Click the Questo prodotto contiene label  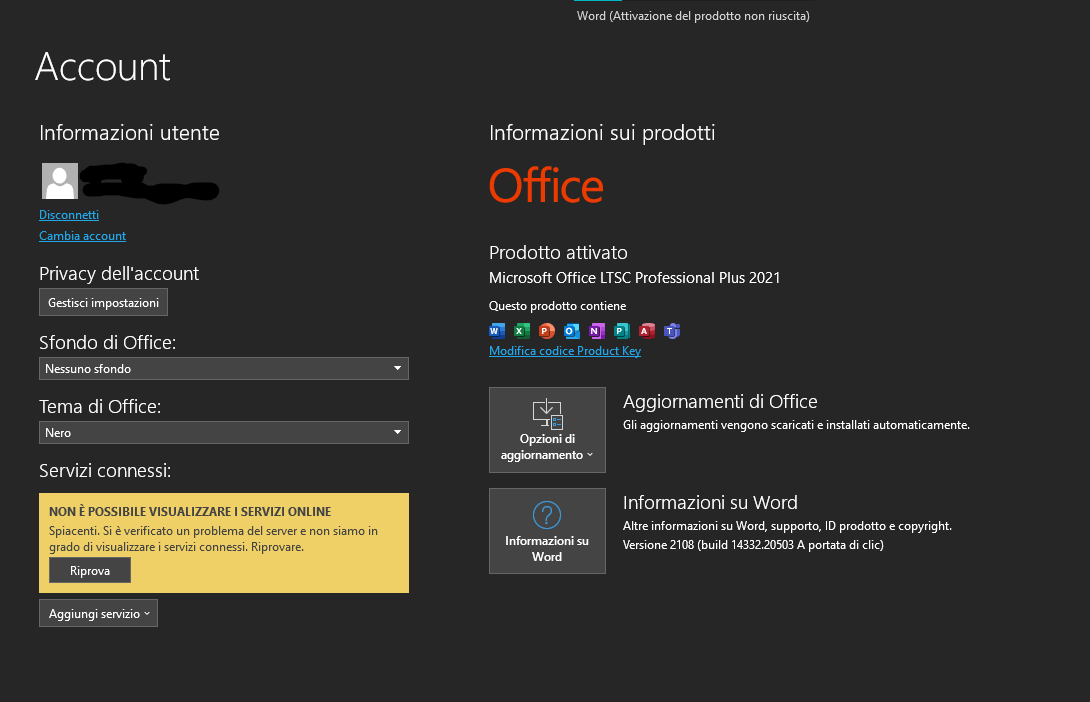coord(558,306)
